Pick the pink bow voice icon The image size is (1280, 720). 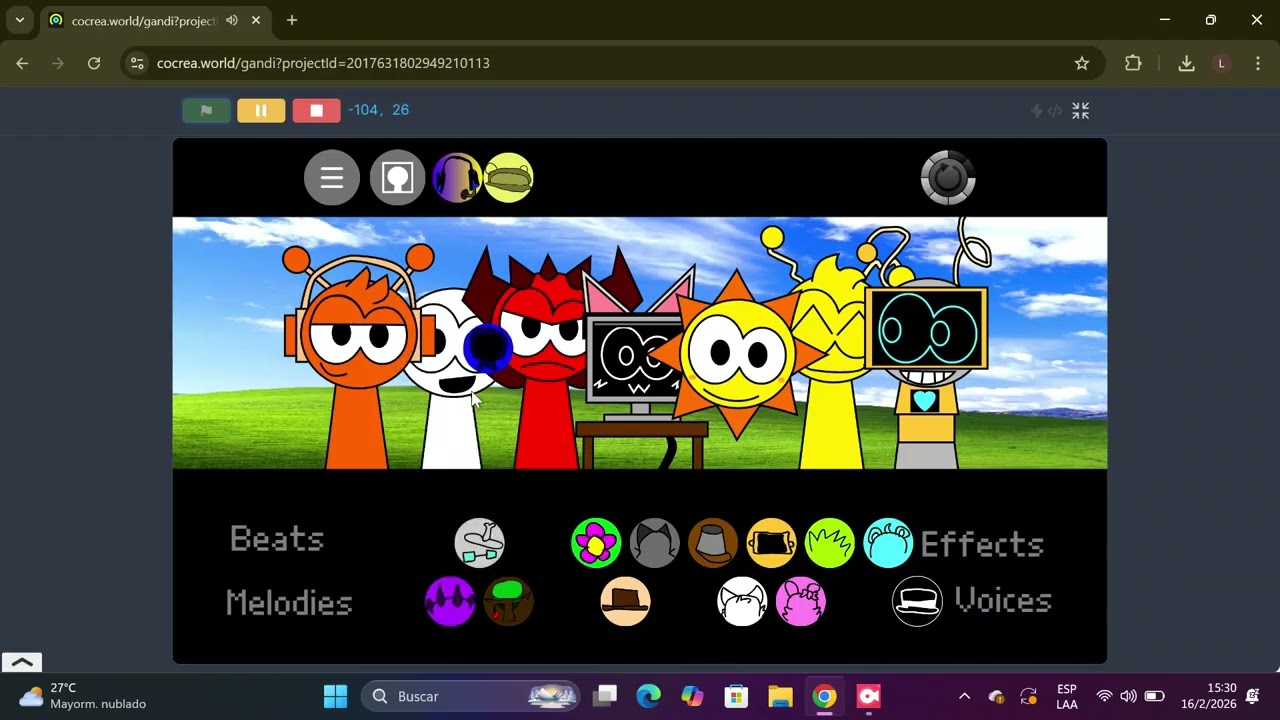pos(801,601)
